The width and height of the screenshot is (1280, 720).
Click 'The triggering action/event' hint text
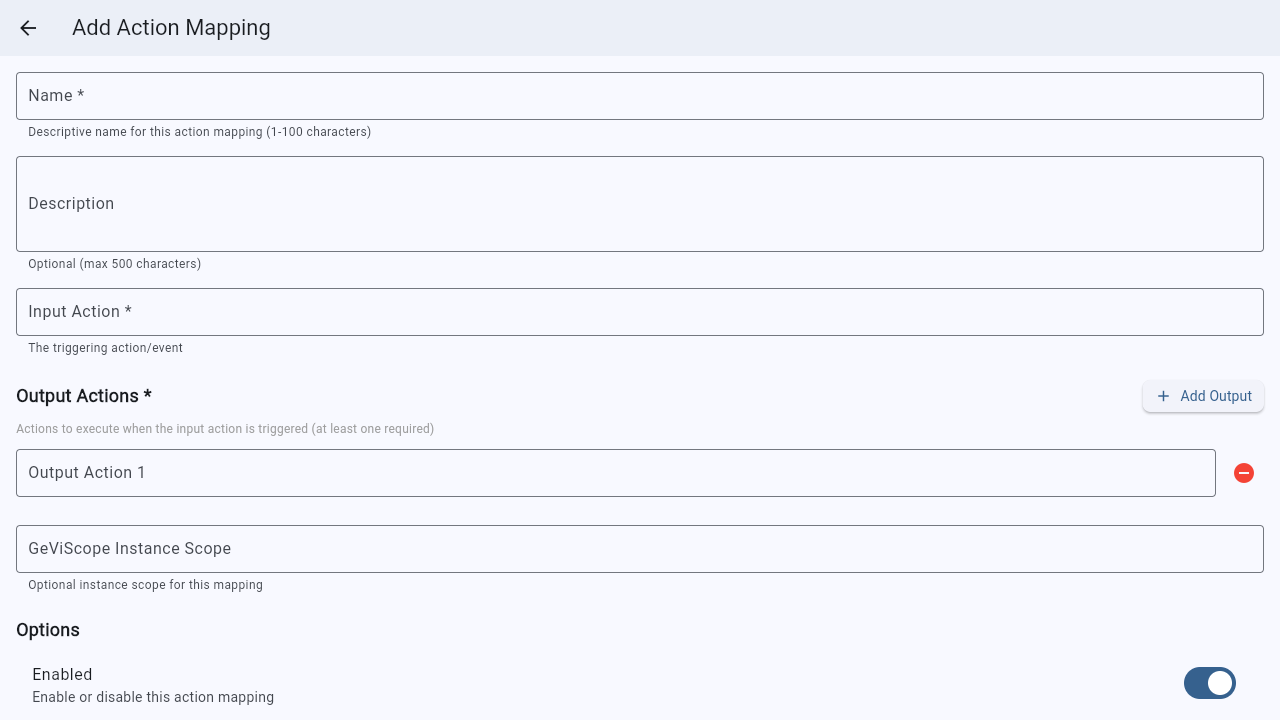click(105, 348)
